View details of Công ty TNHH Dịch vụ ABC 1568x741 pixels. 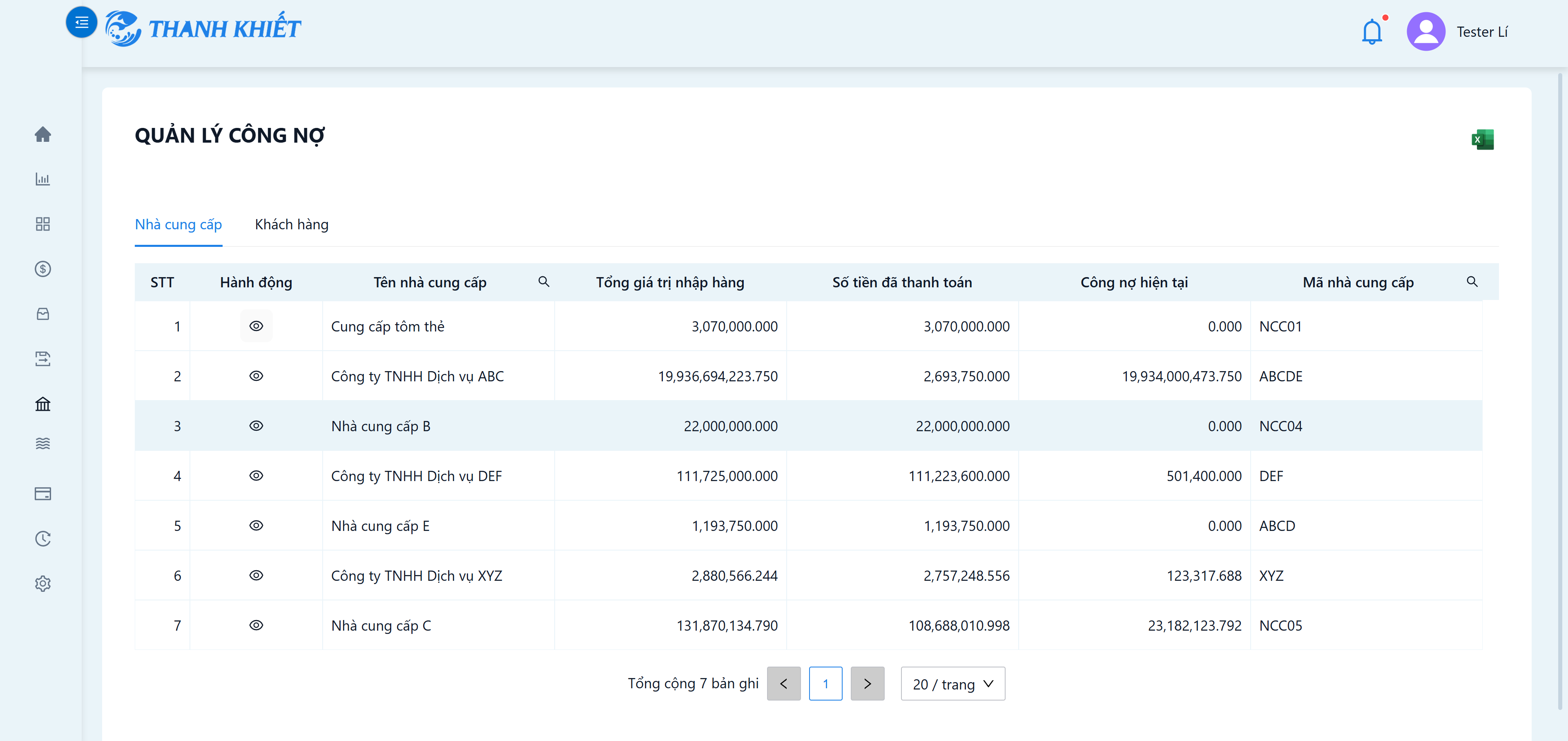click(256, 376)
